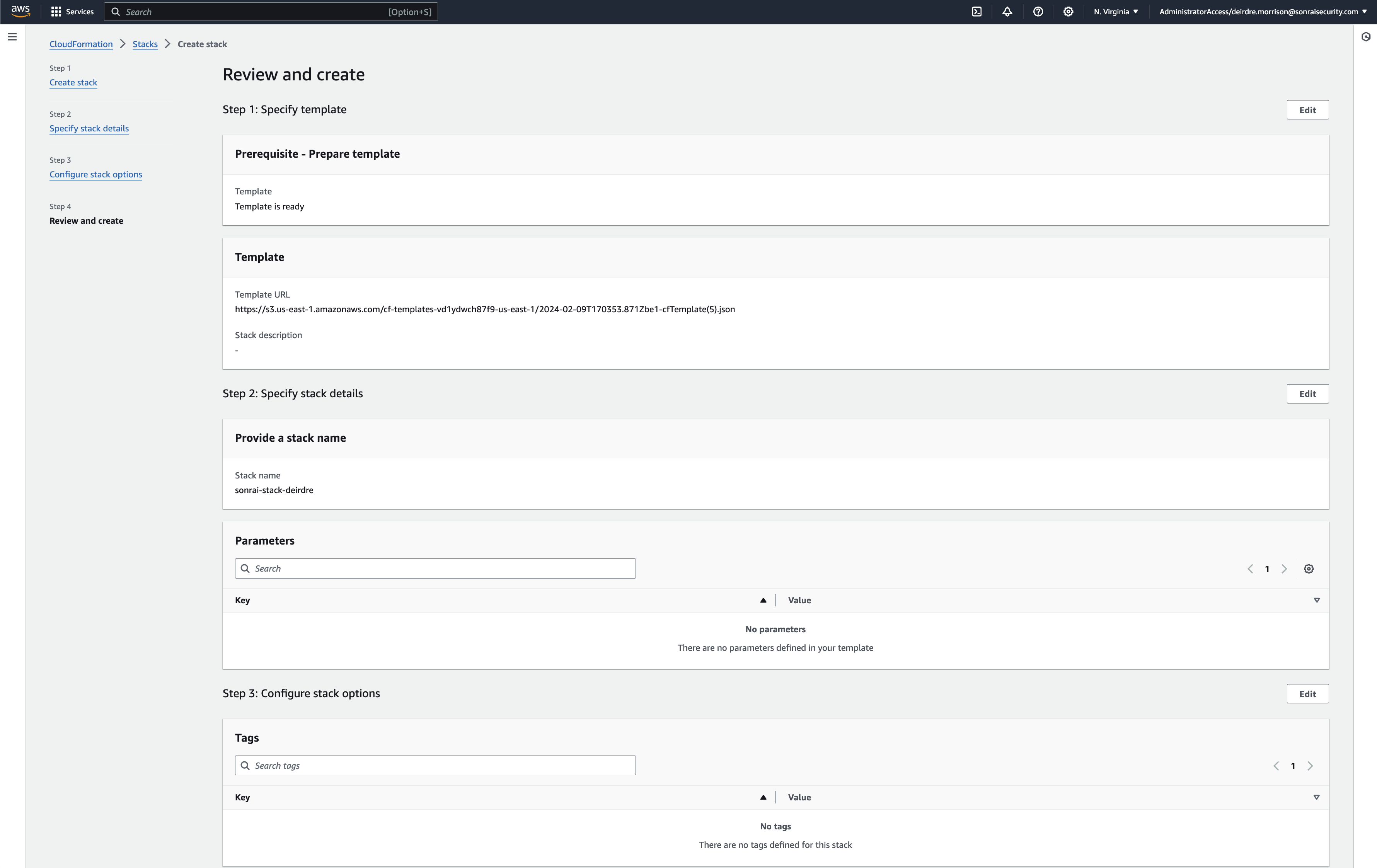Screen dimensions: 1377x868
Task: Open the N. Virginia region dropdown
Action: click(1116, 12)
